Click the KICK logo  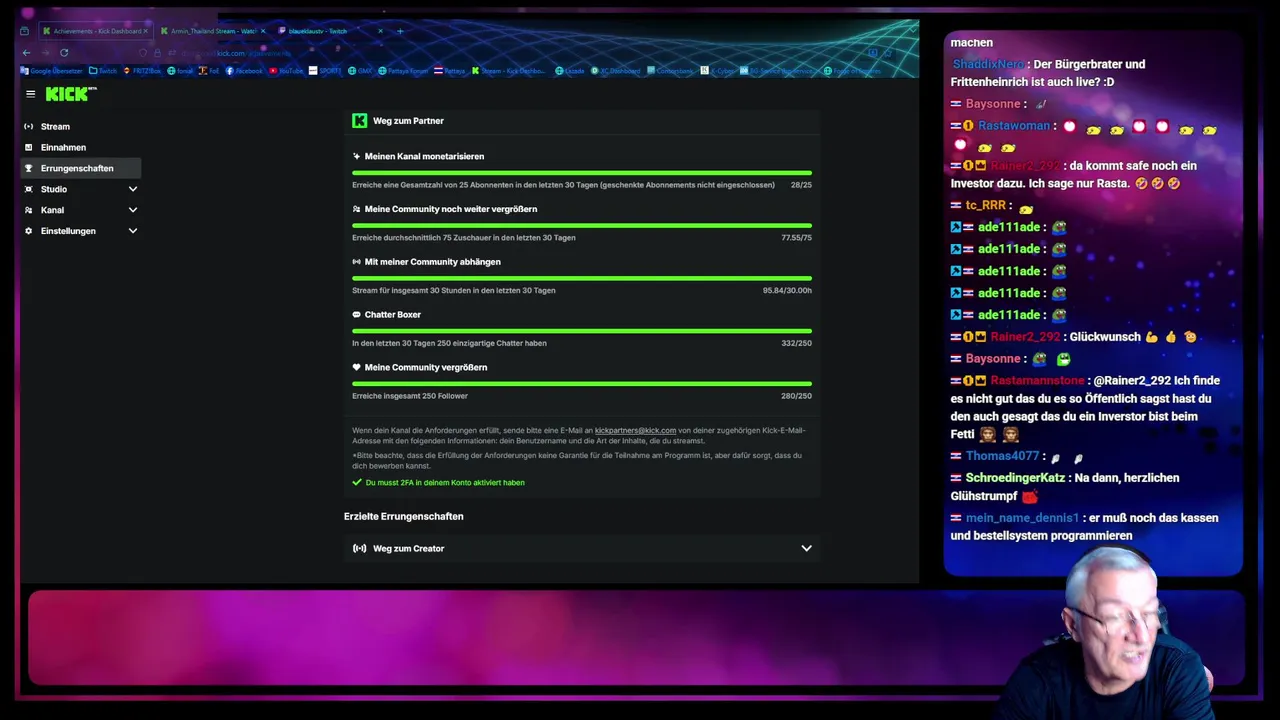coord(71,94)
